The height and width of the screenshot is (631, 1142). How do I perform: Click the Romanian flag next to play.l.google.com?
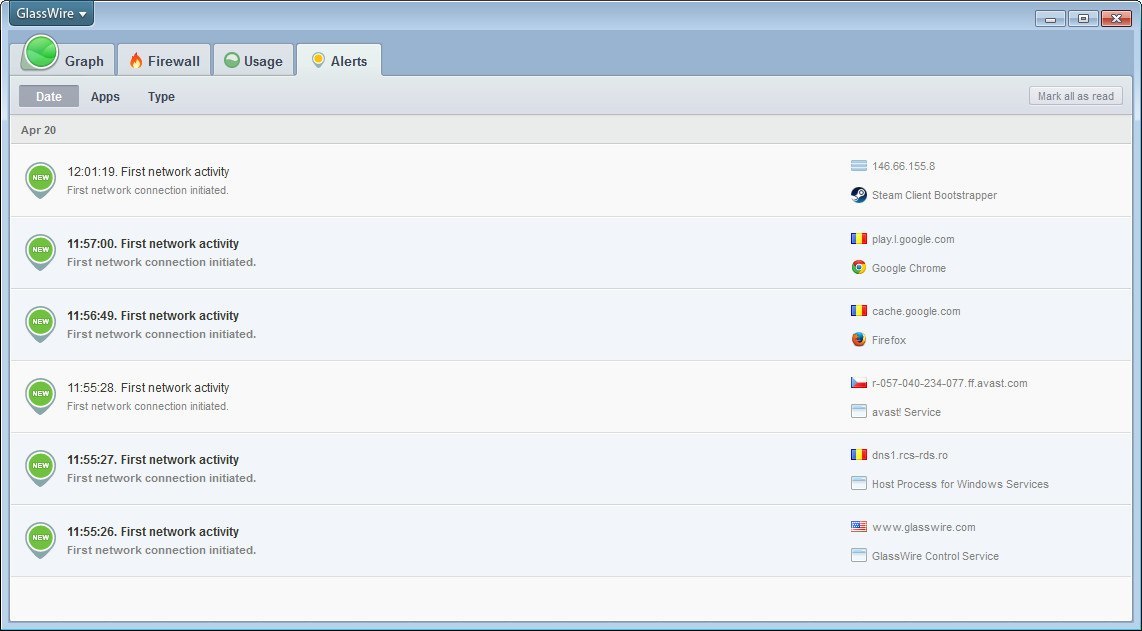(858, 239)
